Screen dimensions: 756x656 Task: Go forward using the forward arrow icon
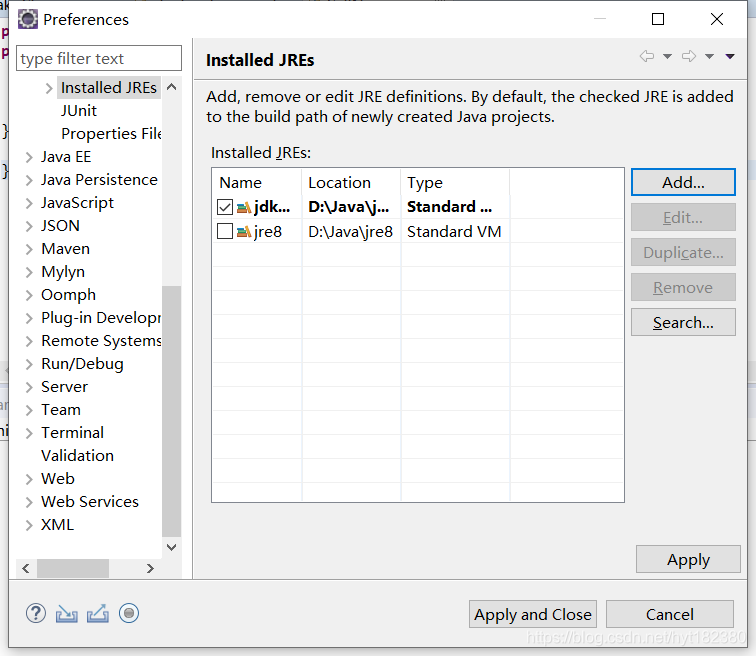click(689, 56)
